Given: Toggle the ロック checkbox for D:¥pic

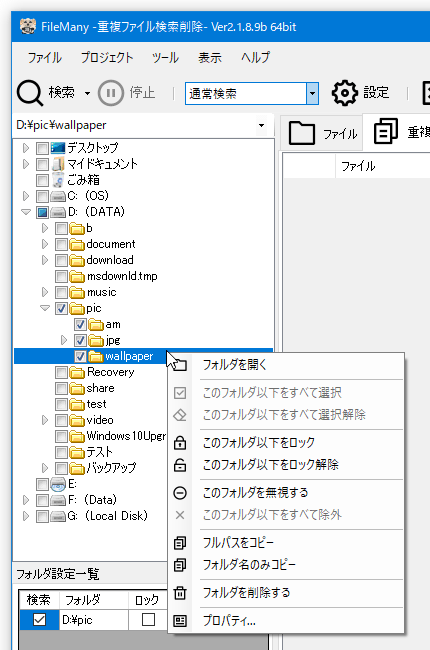Looking at the screenshot, I should point(148,620).
